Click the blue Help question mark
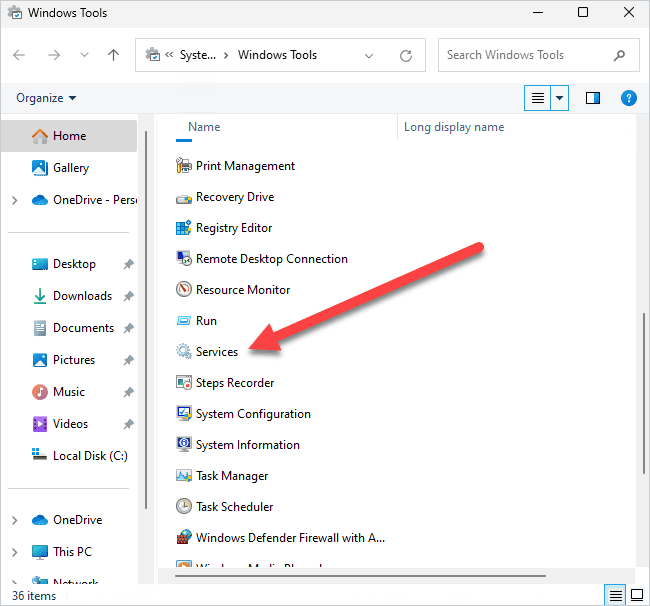This screenshot has width=650, height=606. [628, 98]
